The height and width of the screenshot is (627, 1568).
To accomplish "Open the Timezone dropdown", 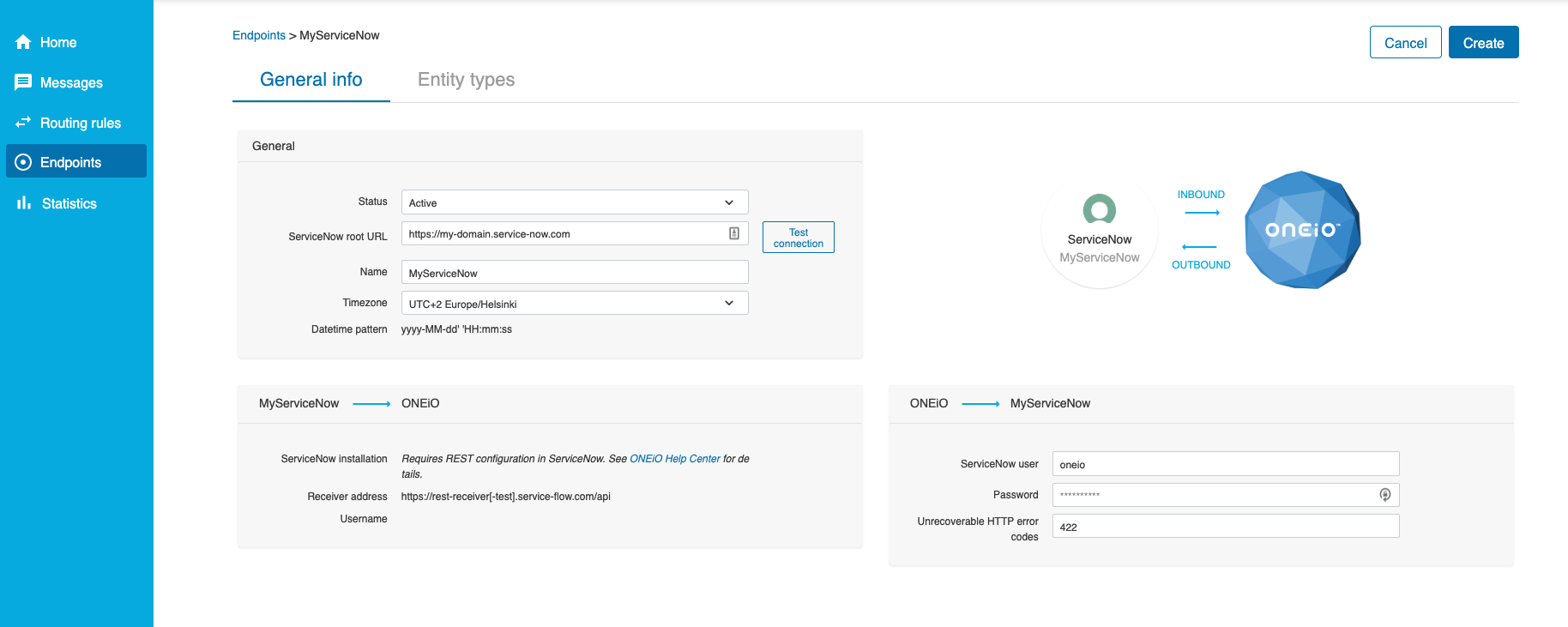I will (575, 303).
